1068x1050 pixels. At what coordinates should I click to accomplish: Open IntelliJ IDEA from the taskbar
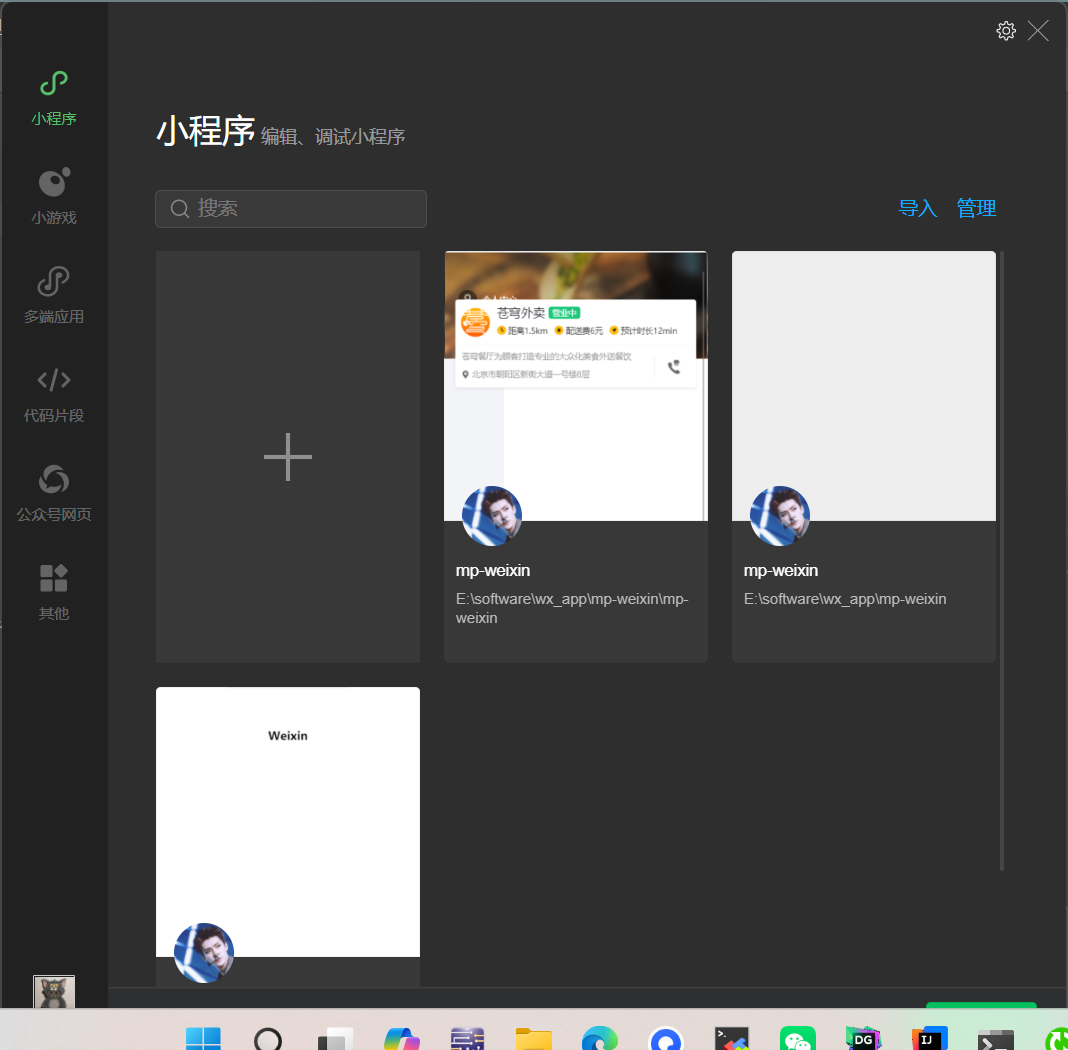tap(930, 1038)
